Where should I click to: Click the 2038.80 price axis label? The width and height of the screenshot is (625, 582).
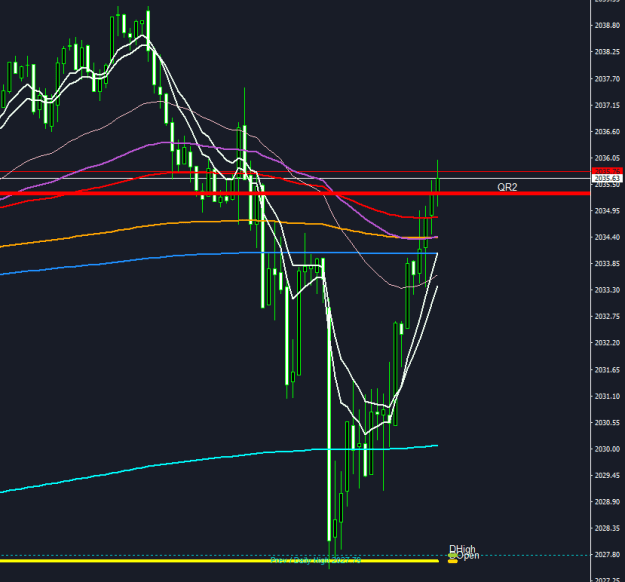pos(607,25)
